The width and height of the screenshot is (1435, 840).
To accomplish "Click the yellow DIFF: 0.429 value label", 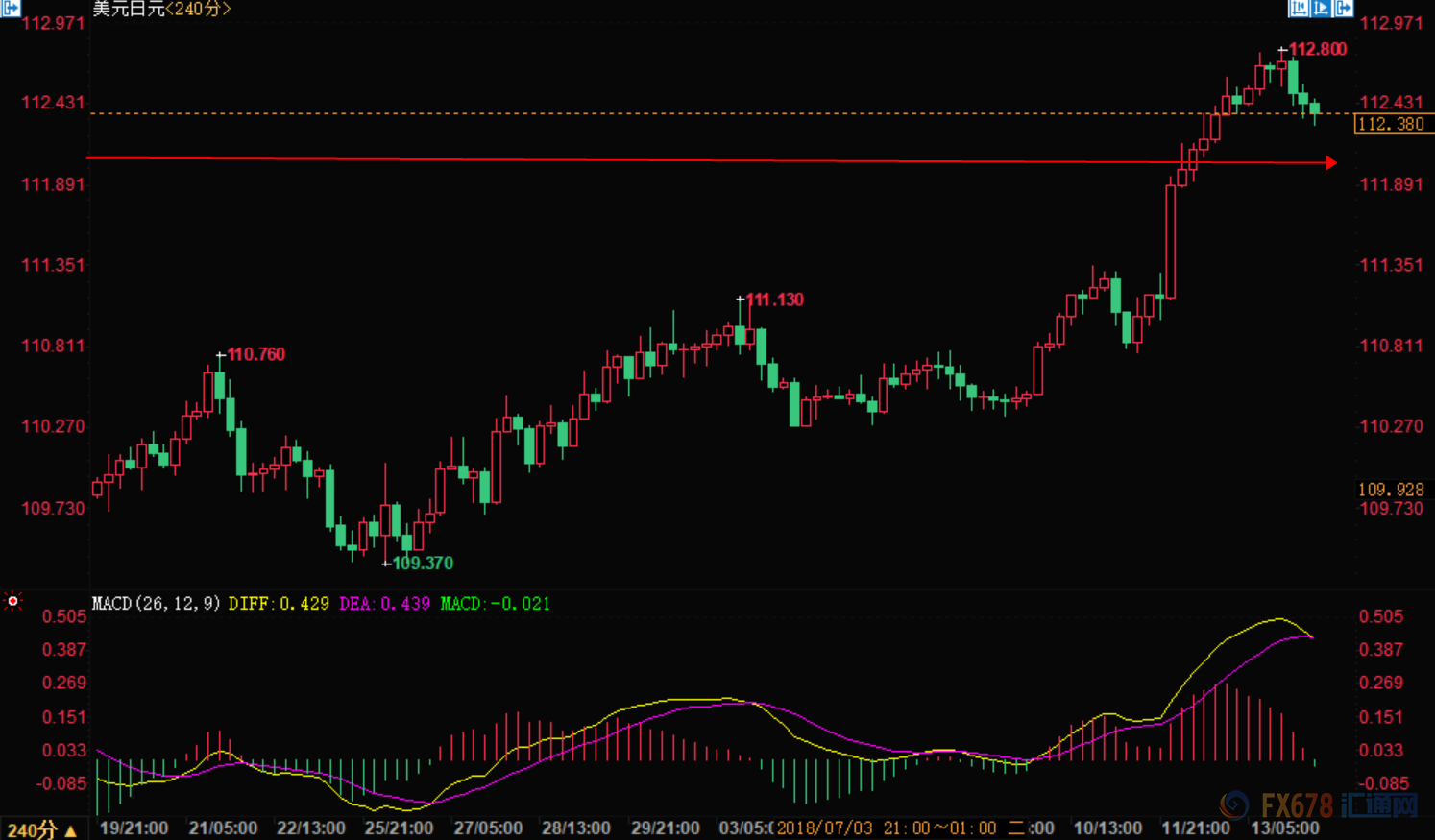I will [279, 604].
